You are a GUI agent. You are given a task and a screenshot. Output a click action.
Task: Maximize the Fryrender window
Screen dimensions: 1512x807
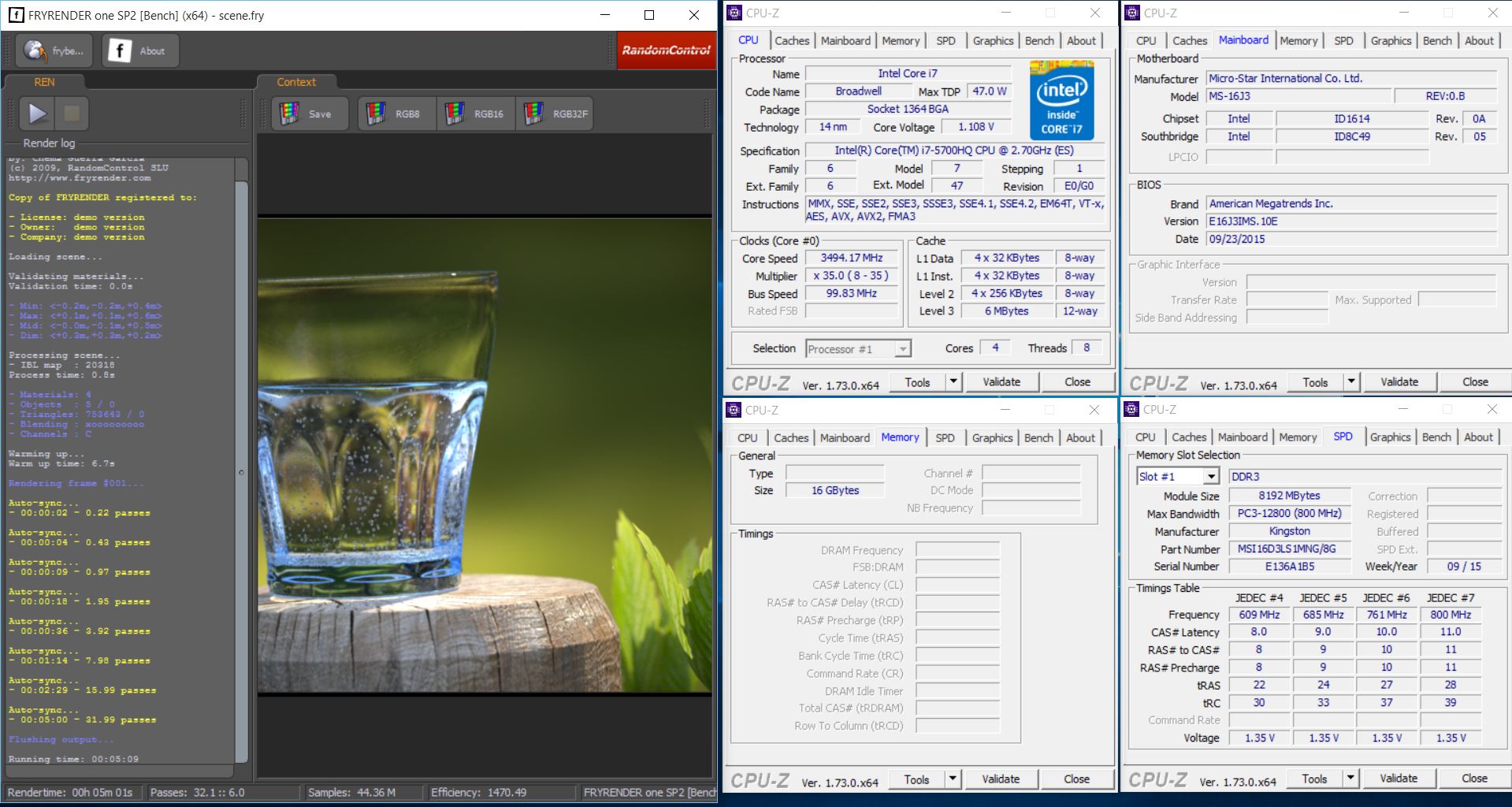[x=649, y=15]
